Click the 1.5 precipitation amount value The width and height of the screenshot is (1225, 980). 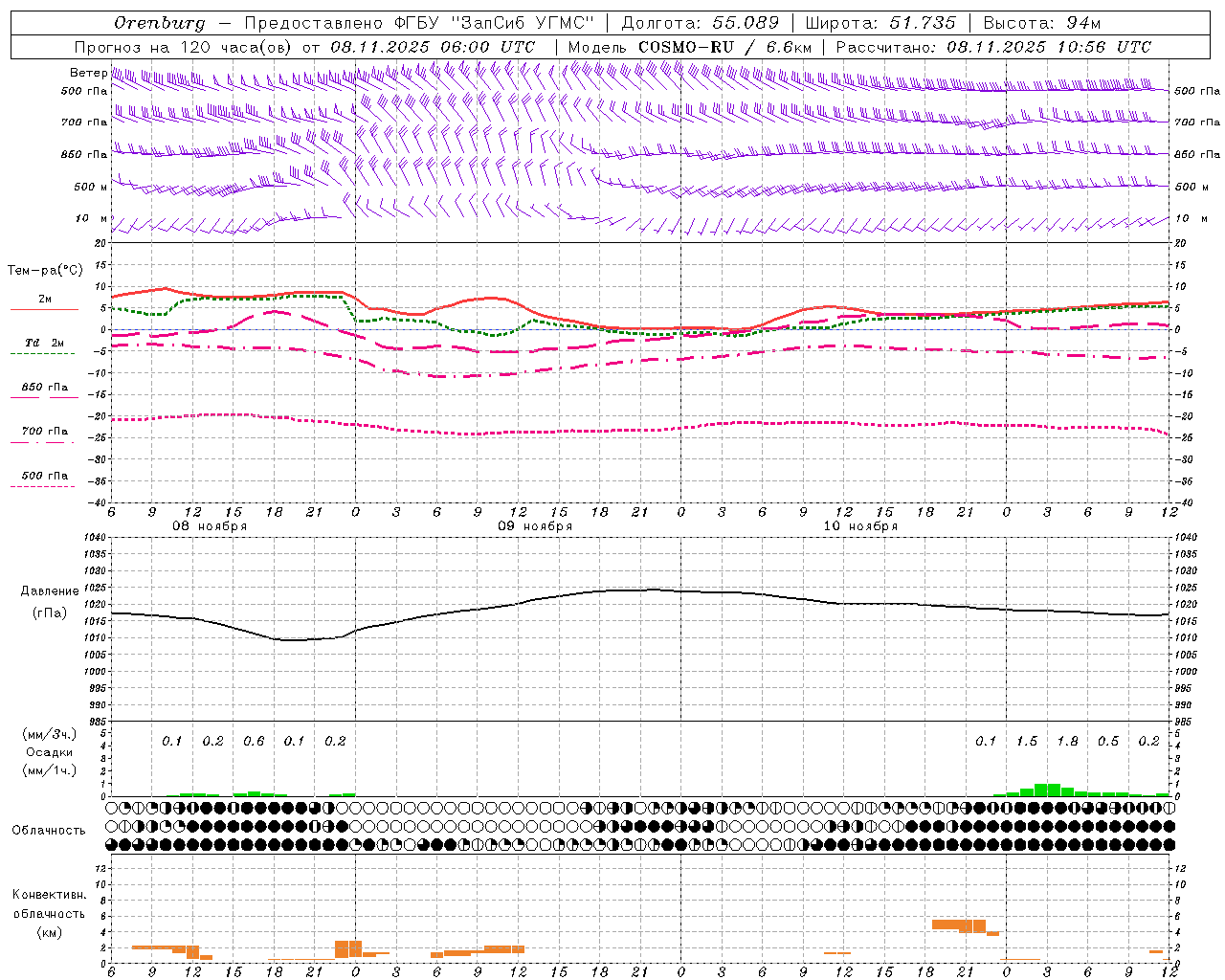(x=1027, y=742)
